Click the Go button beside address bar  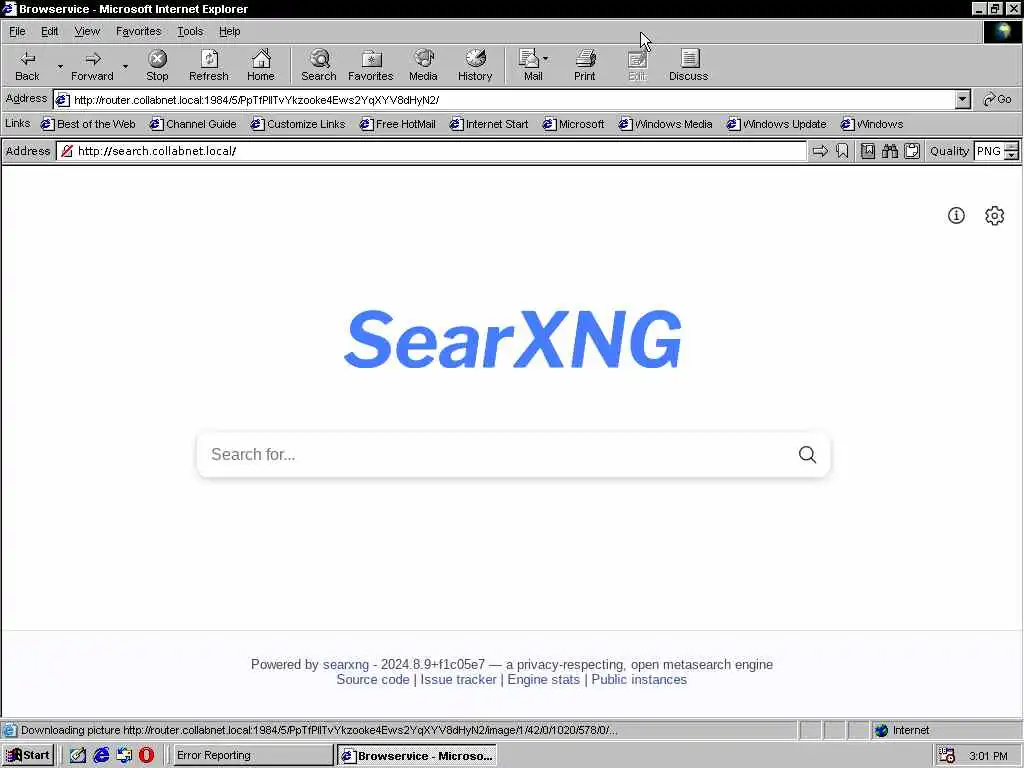pyautogui.click(x=997, y=99)
